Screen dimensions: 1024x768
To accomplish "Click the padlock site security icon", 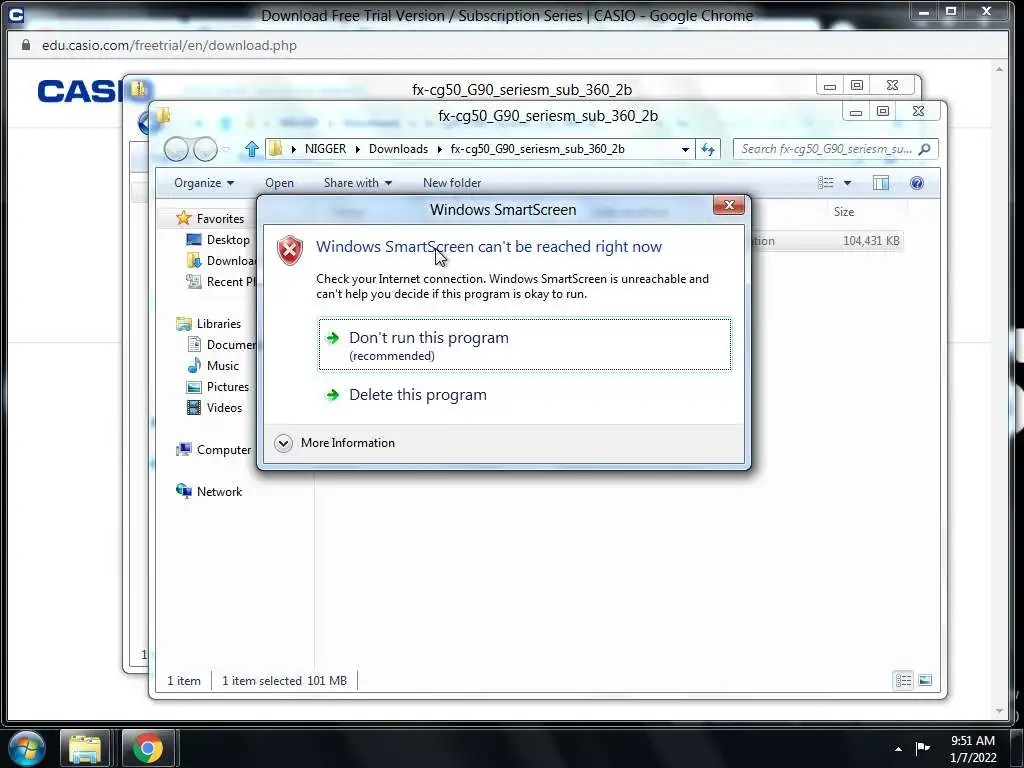I will [25, 45].
